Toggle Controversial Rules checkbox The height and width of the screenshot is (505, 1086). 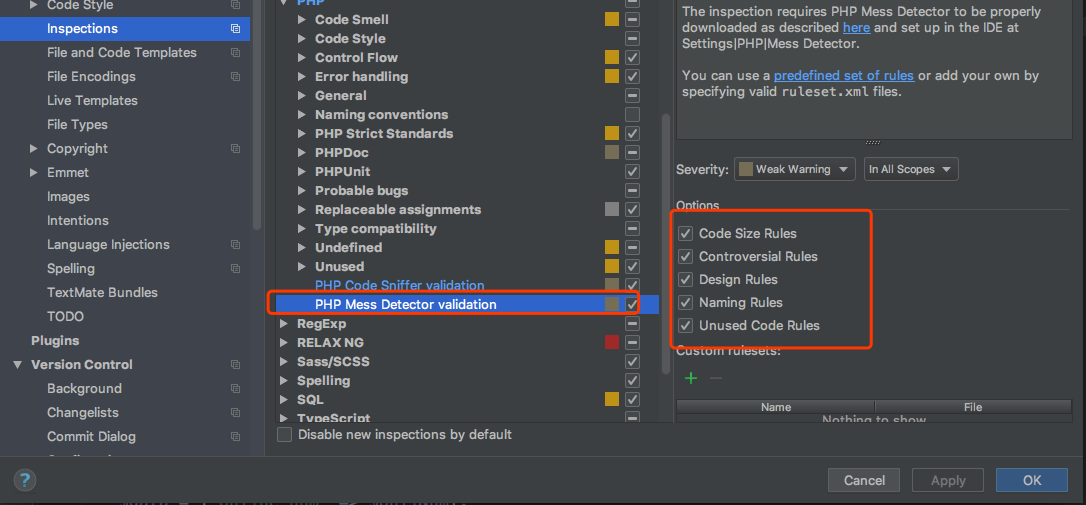[x=686, y=256]
